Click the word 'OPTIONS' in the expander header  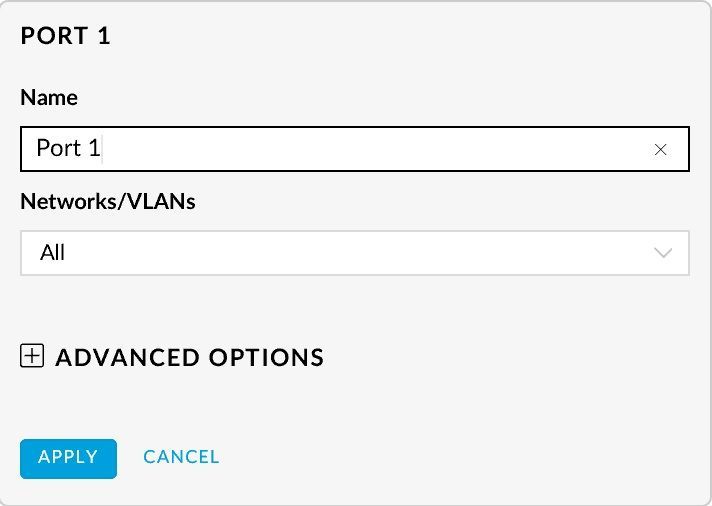(x=265, y=357)
